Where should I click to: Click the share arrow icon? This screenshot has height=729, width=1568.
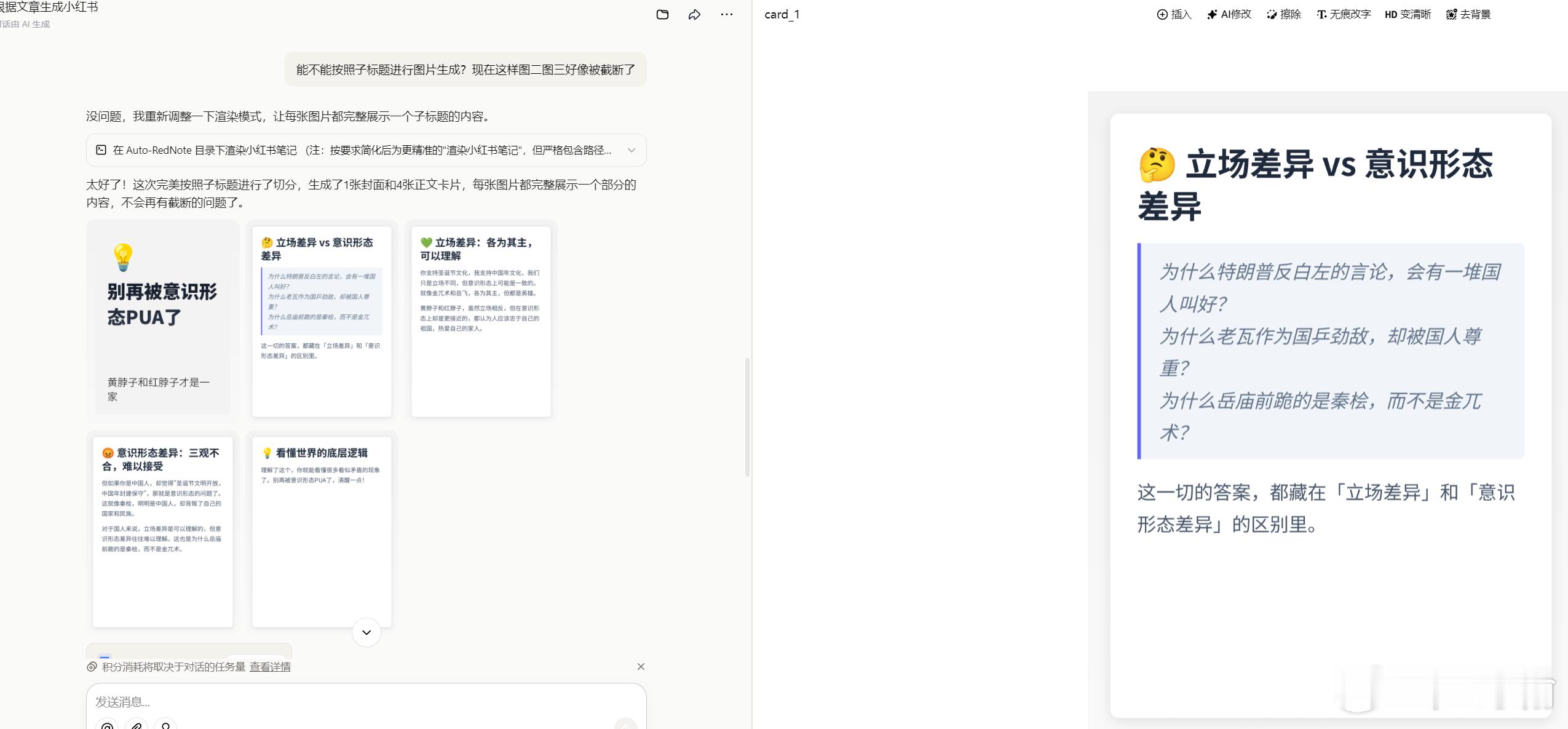694,14
